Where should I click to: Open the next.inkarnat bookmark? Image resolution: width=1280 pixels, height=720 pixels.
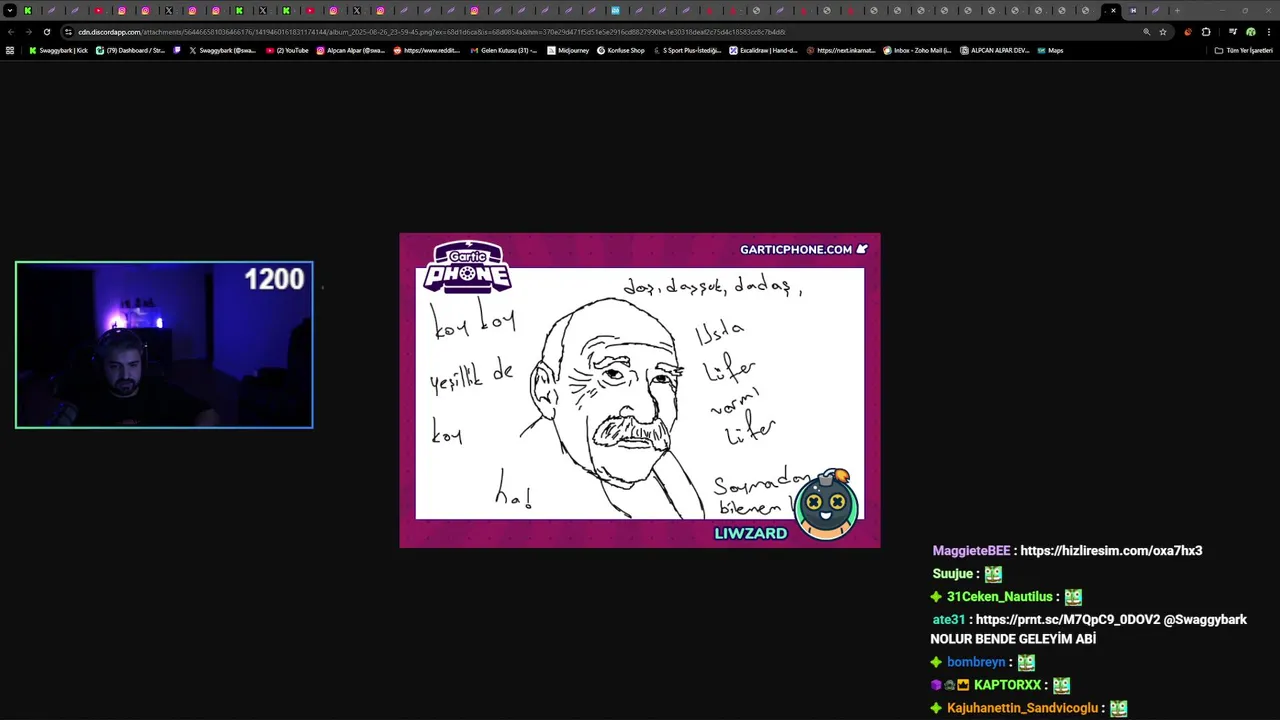coord(841,50)
